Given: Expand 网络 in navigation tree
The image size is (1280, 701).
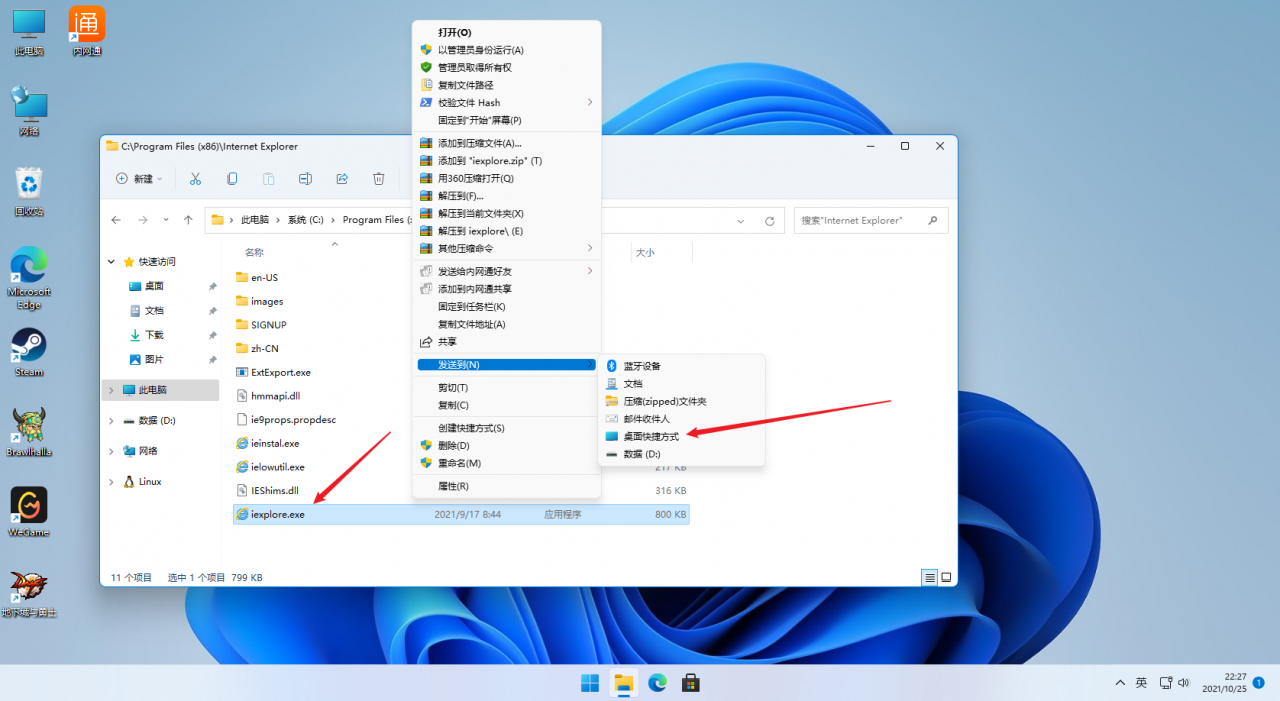Looking at the screenshot, I should tap(112, 451).
